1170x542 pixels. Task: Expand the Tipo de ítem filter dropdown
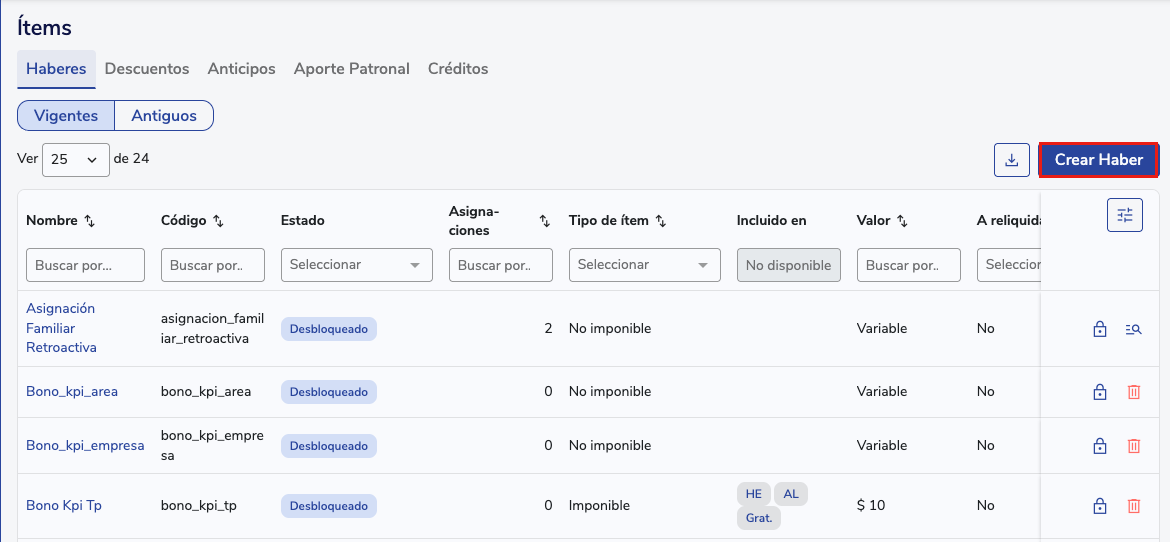[x=644, y=265]
